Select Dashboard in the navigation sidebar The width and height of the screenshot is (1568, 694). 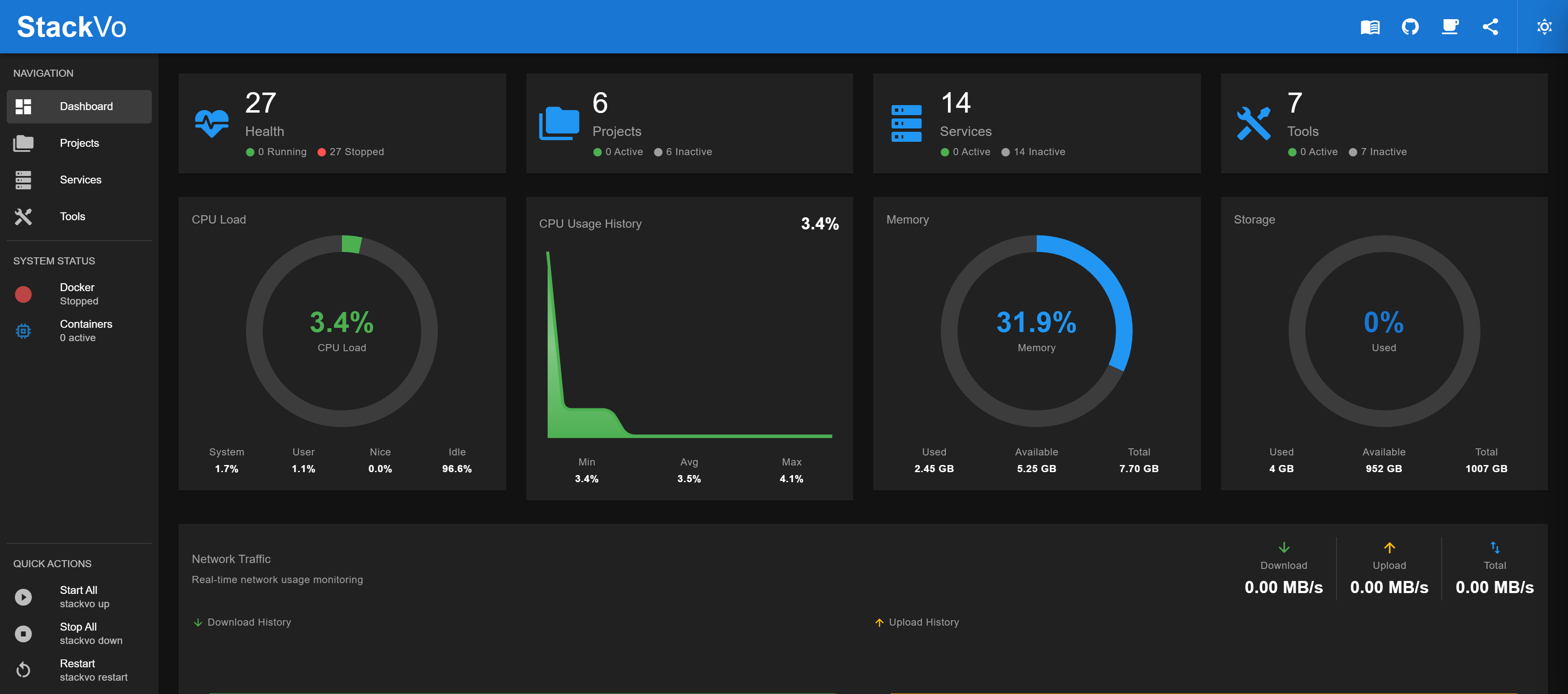pos(86,106)
